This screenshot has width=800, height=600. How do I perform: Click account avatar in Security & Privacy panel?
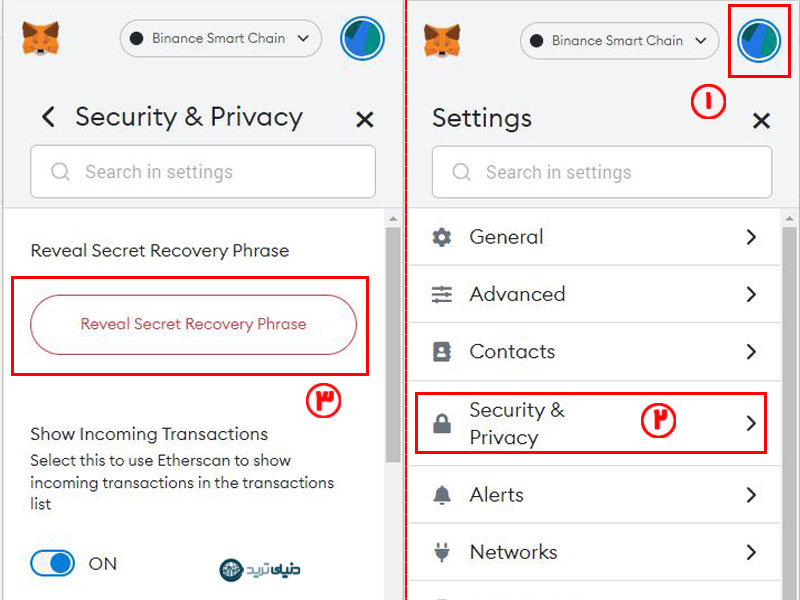pyautogui.click(x=362, y=38)
